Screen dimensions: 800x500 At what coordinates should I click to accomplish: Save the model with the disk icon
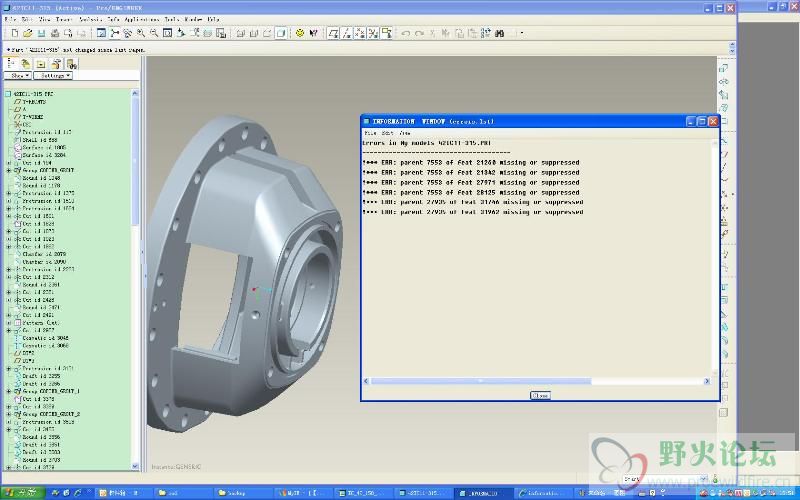pos(41,33)
